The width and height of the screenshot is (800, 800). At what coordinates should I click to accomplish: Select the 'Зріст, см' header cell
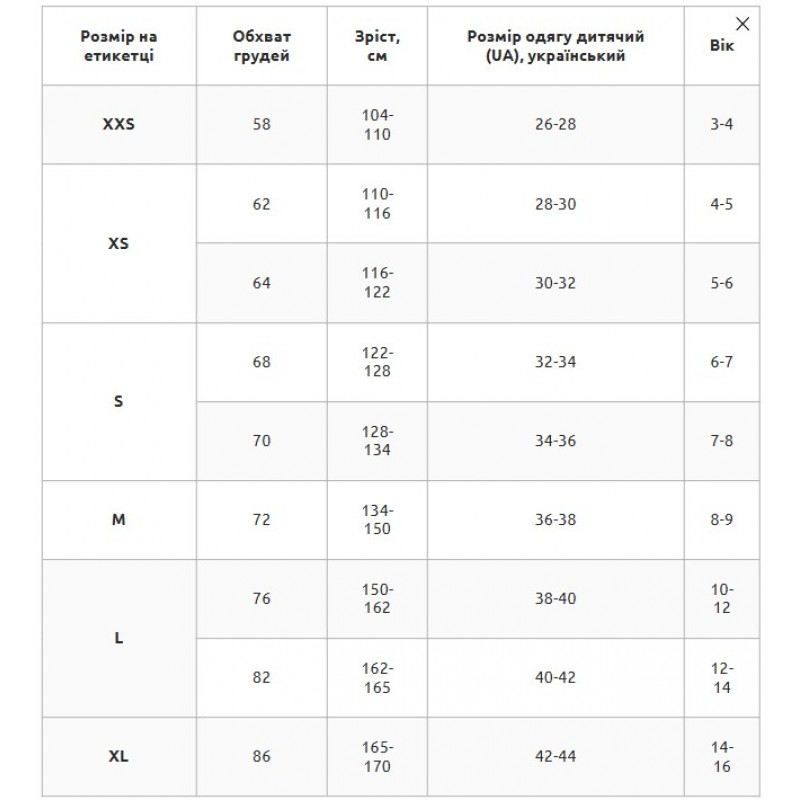377,46
